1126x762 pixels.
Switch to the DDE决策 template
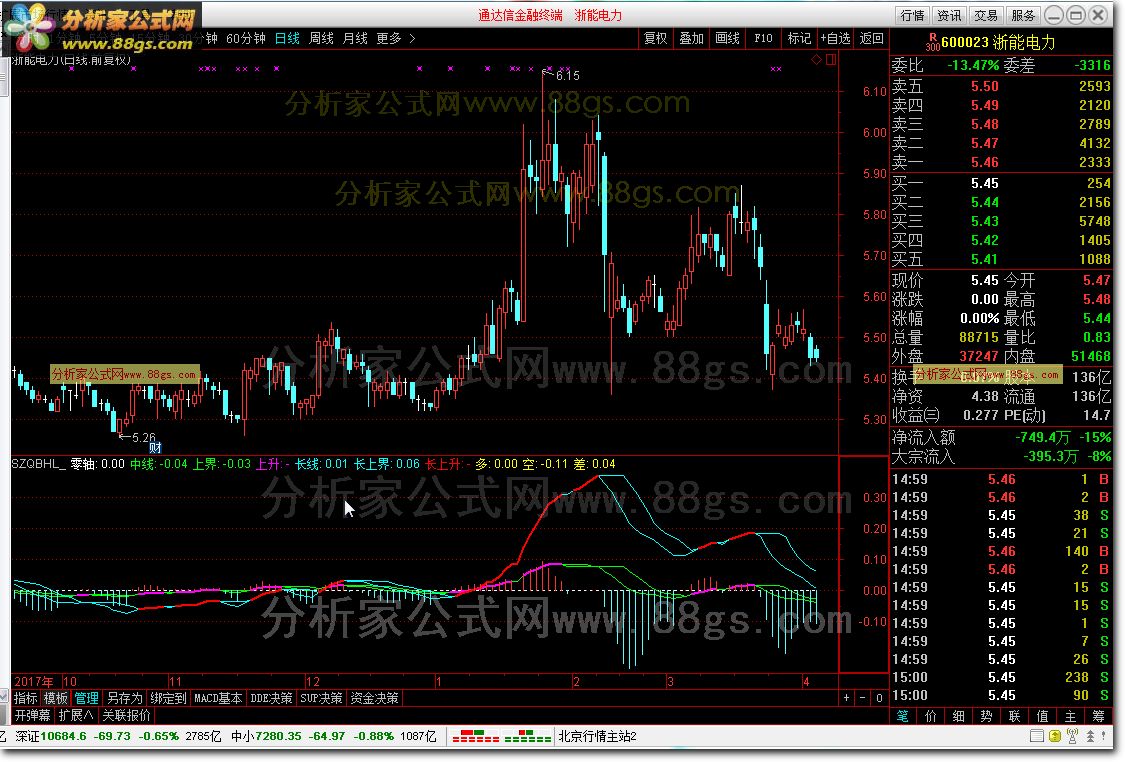(271, 697)
